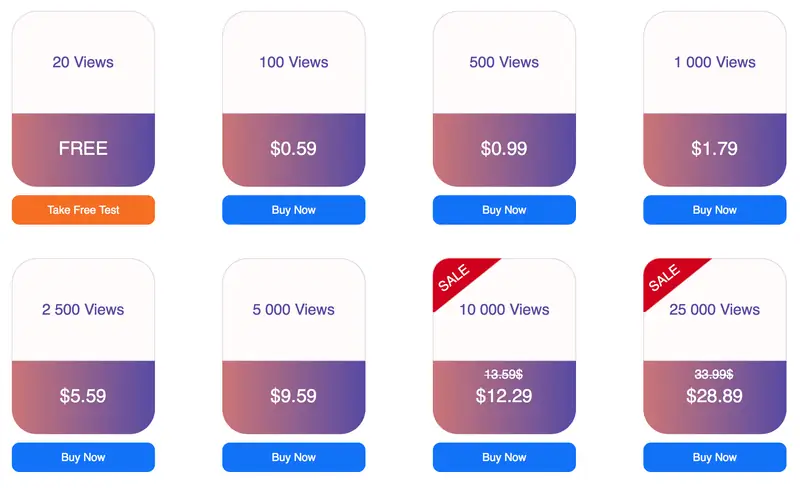The height and width of the screenshot is (488, 800).
Task: Click the $0.99 price panel
Action: coord(504,150)
